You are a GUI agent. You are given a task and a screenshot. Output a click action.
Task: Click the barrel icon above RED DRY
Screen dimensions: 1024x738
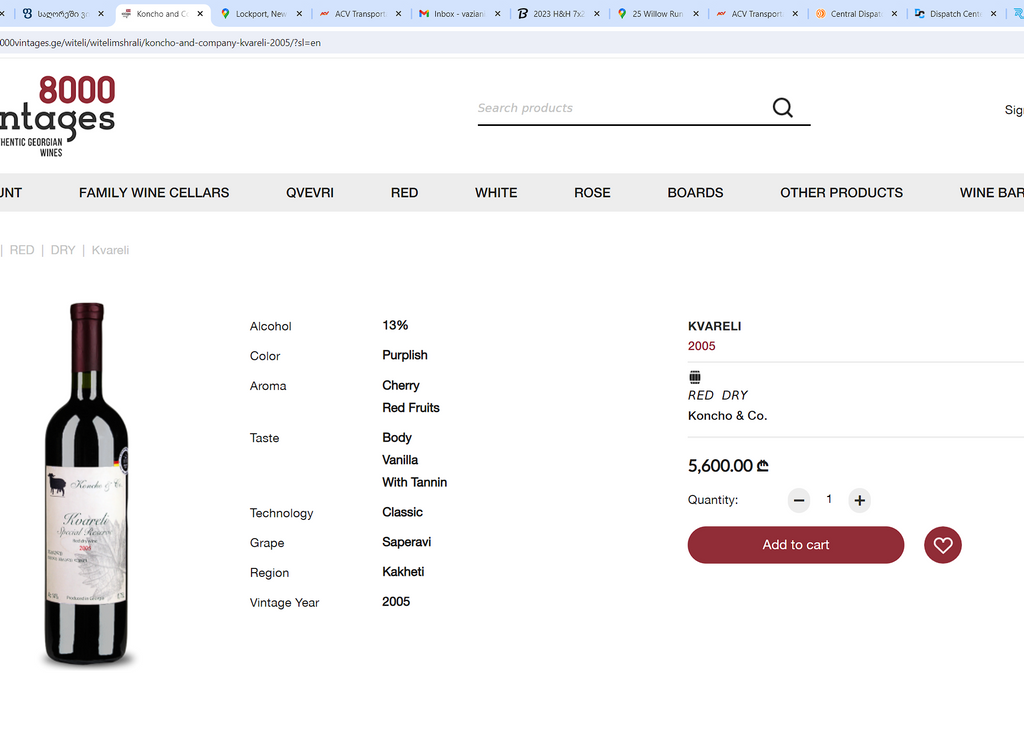click(x=695, y=377)
